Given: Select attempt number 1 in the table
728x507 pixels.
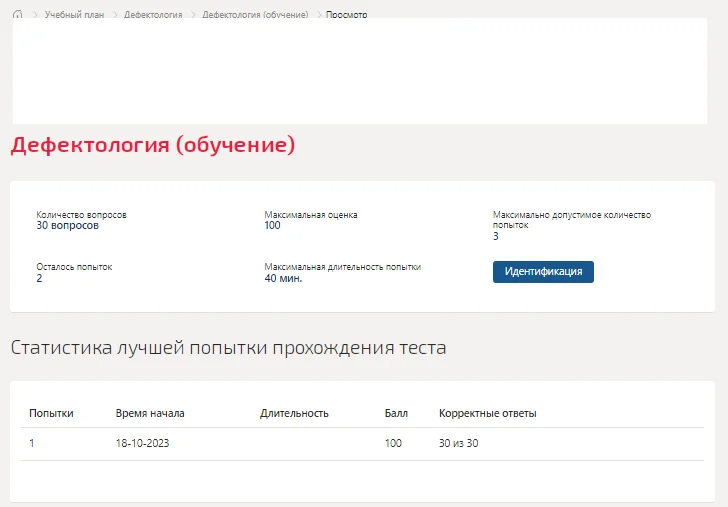Looking at the screenshot, I should tap(32, 443).
